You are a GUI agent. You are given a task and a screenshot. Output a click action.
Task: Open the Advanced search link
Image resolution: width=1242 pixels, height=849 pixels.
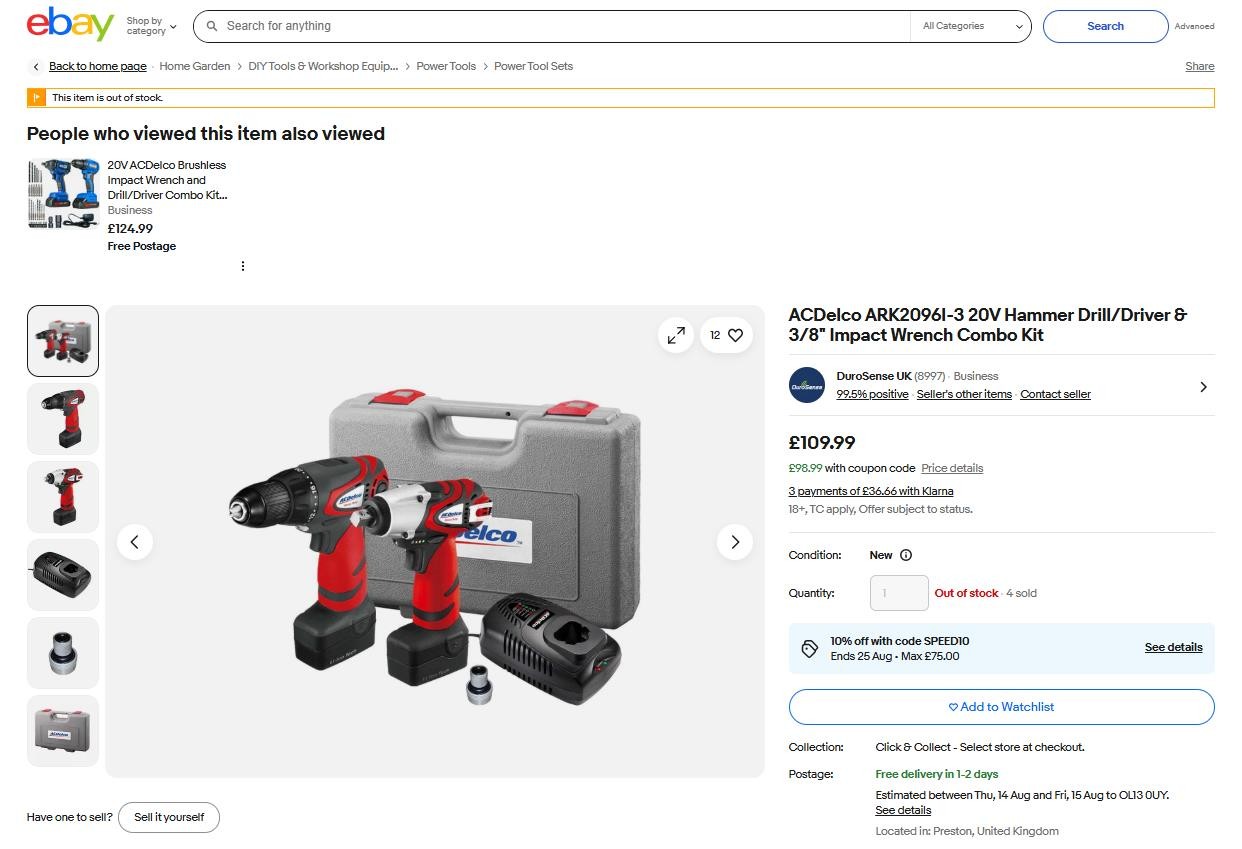(x=1194, y=26)
